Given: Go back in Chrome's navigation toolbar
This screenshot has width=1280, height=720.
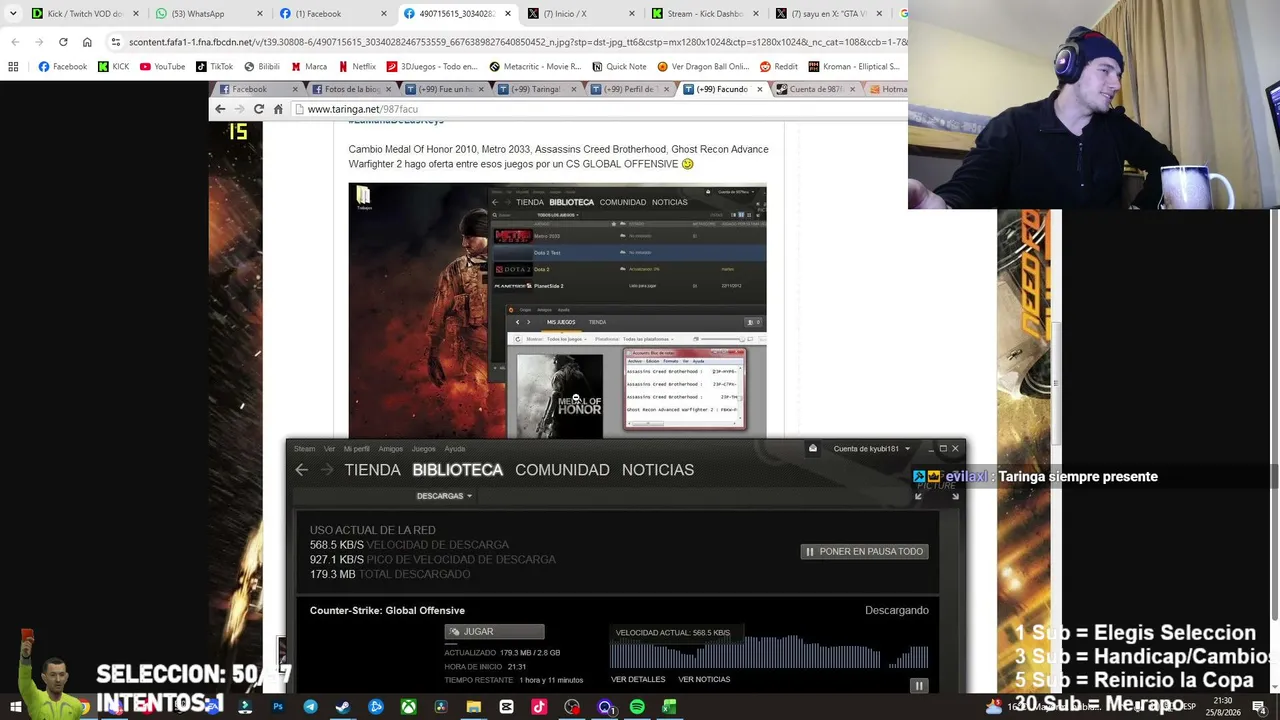Looking at the screenshot, I should [x=15, y=42].
